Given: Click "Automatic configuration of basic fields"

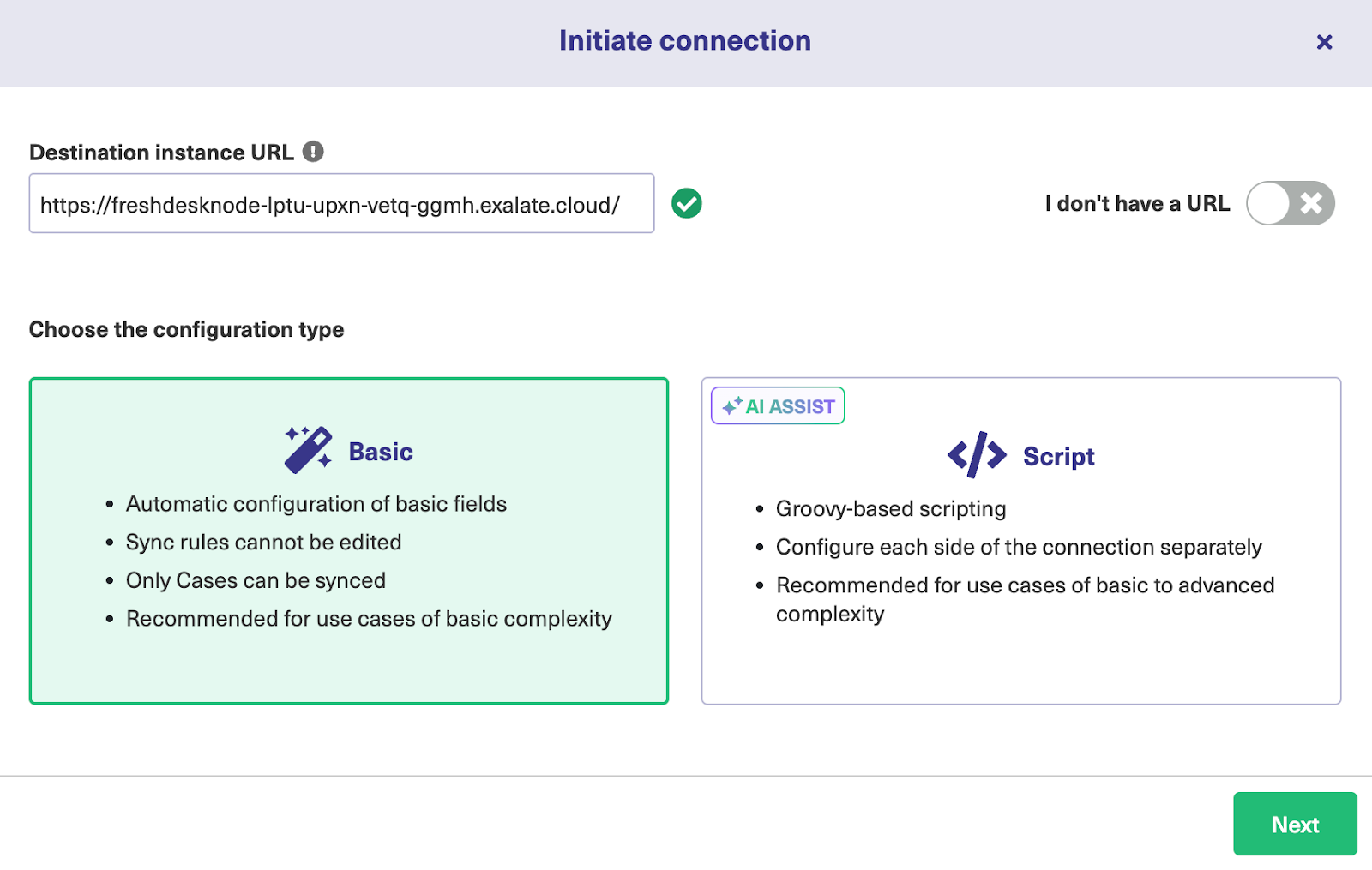Looking at the screenshot, I should click(x=316, y=504).
